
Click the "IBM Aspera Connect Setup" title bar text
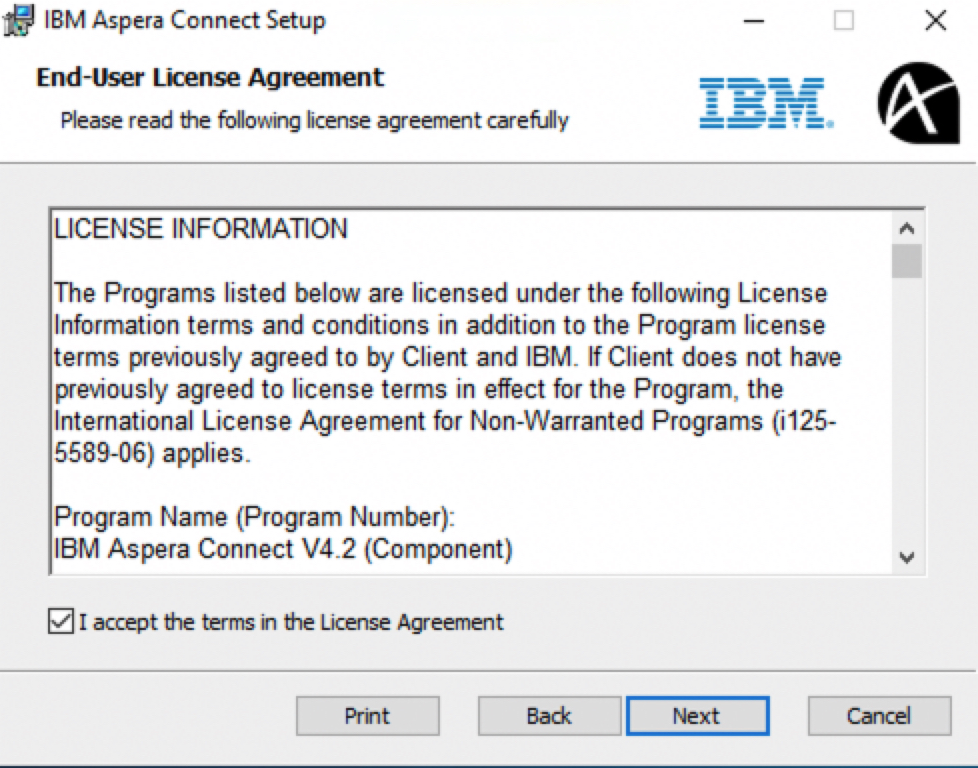pyautogui.click(x=185, y=21)
